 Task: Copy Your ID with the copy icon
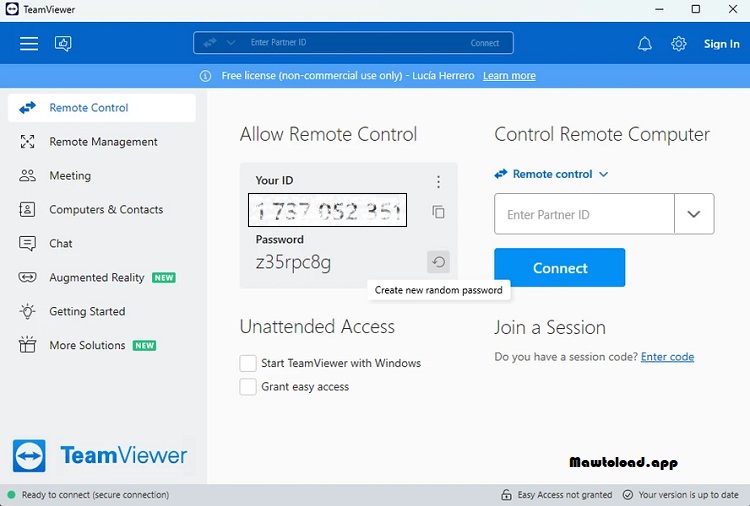tap(438, 212)
